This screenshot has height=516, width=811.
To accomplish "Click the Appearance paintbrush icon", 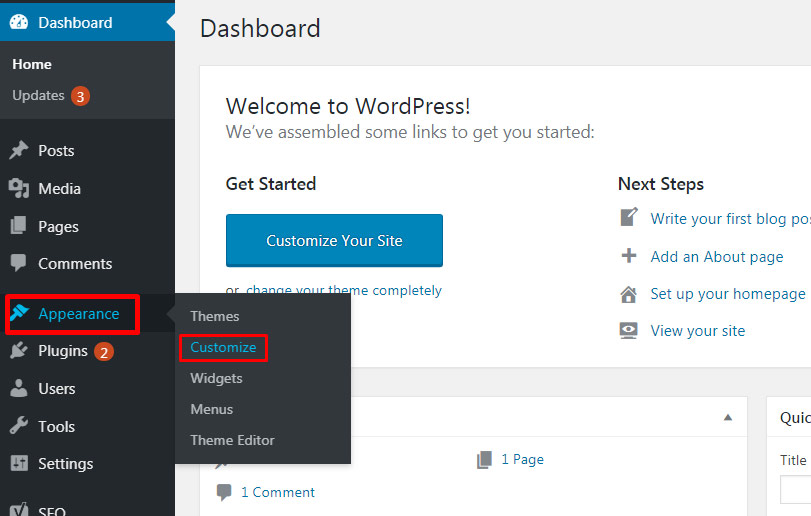I will click(x=19, y=313).
